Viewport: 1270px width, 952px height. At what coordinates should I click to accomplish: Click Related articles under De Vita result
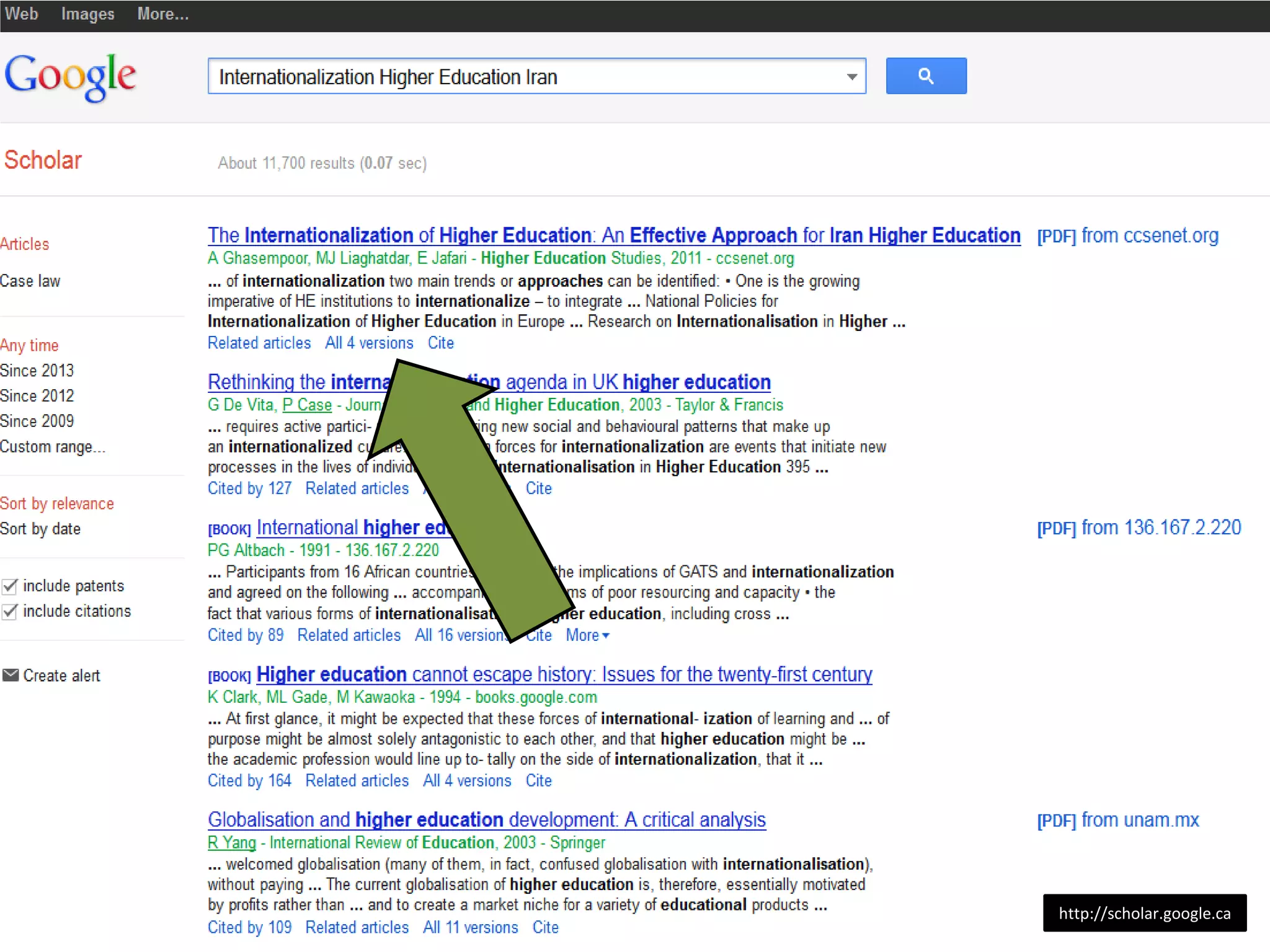[357, 489]
